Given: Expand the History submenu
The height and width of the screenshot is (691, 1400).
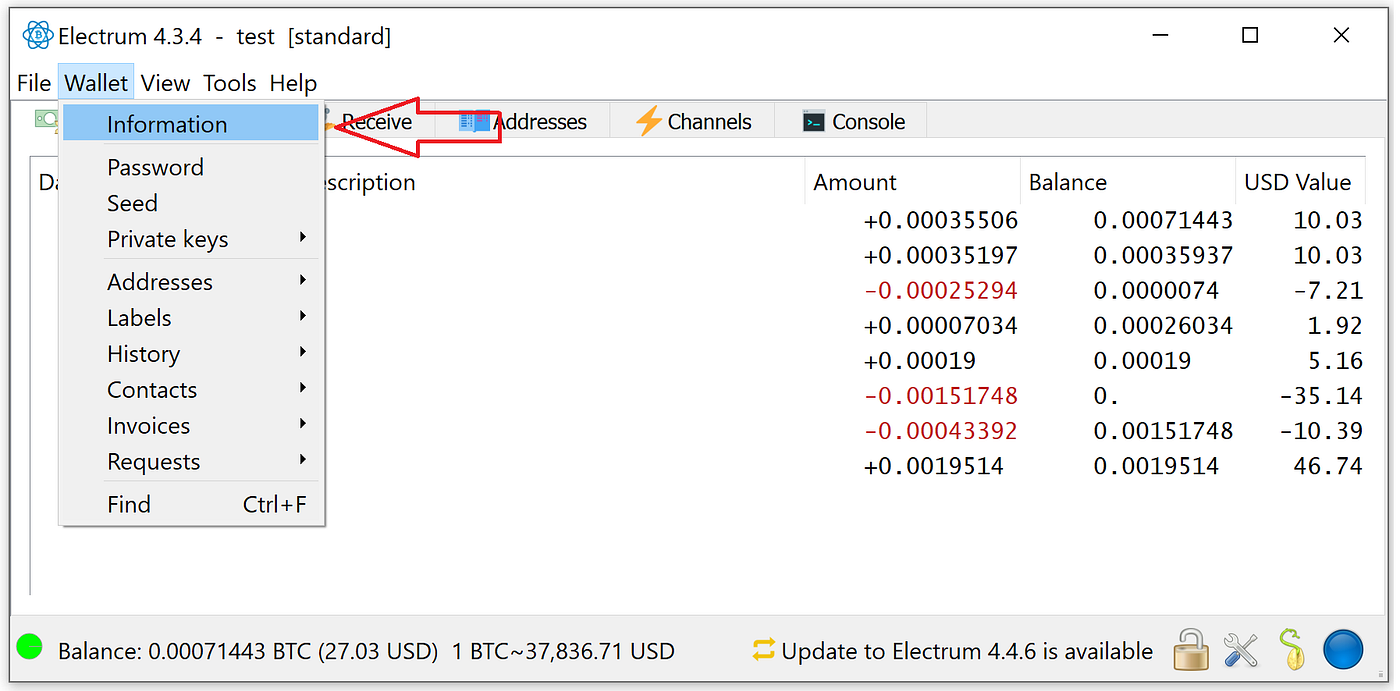Looking at the screenshot, I should (191, 354).
